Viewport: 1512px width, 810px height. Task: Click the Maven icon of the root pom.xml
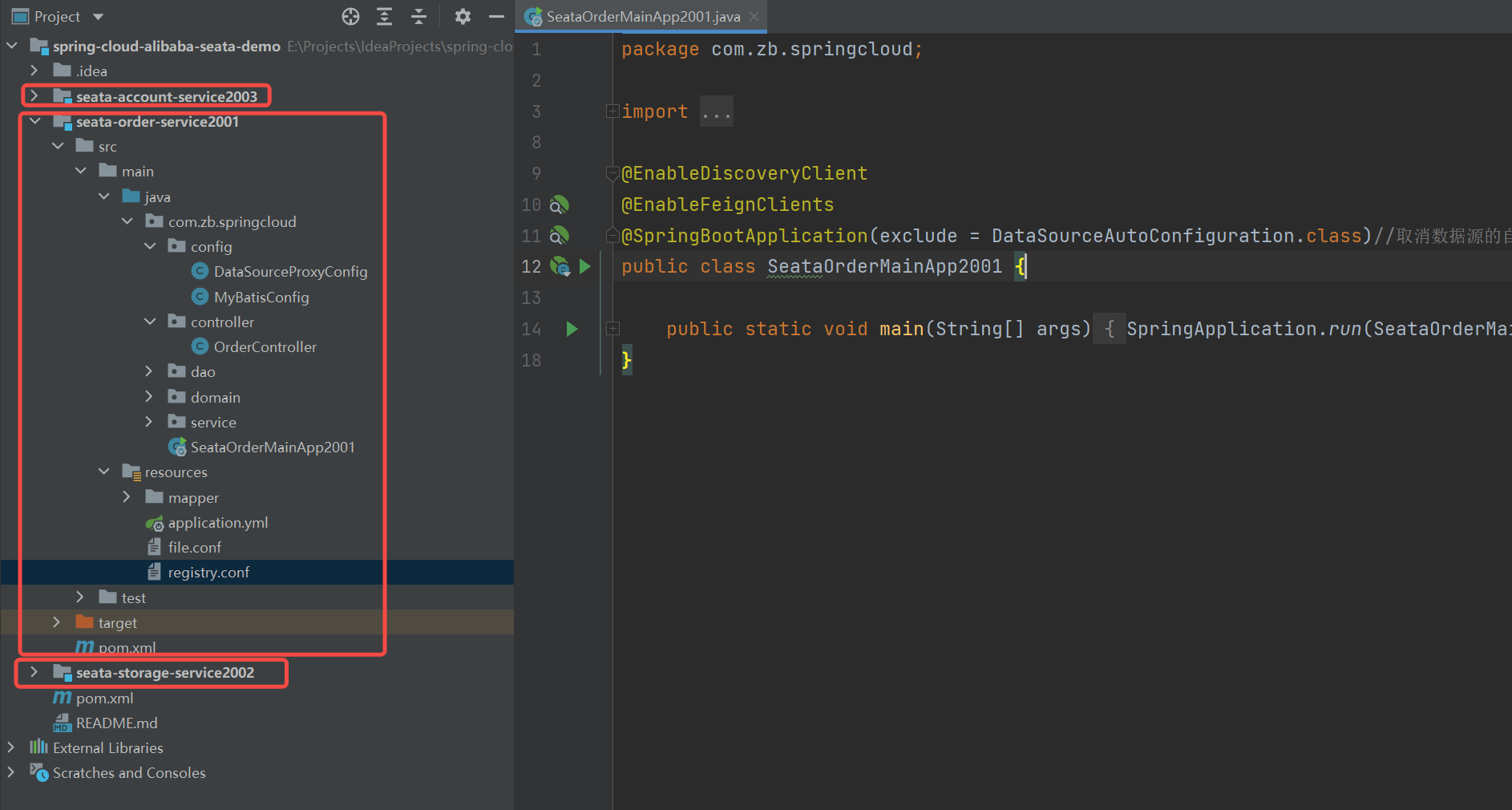(x=62, y=698)
